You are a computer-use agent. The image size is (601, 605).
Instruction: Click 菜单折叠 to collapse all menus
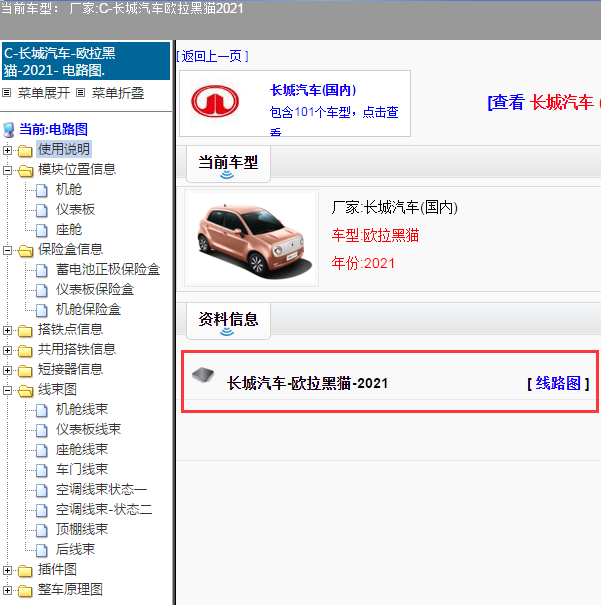[x=118, y=93]
